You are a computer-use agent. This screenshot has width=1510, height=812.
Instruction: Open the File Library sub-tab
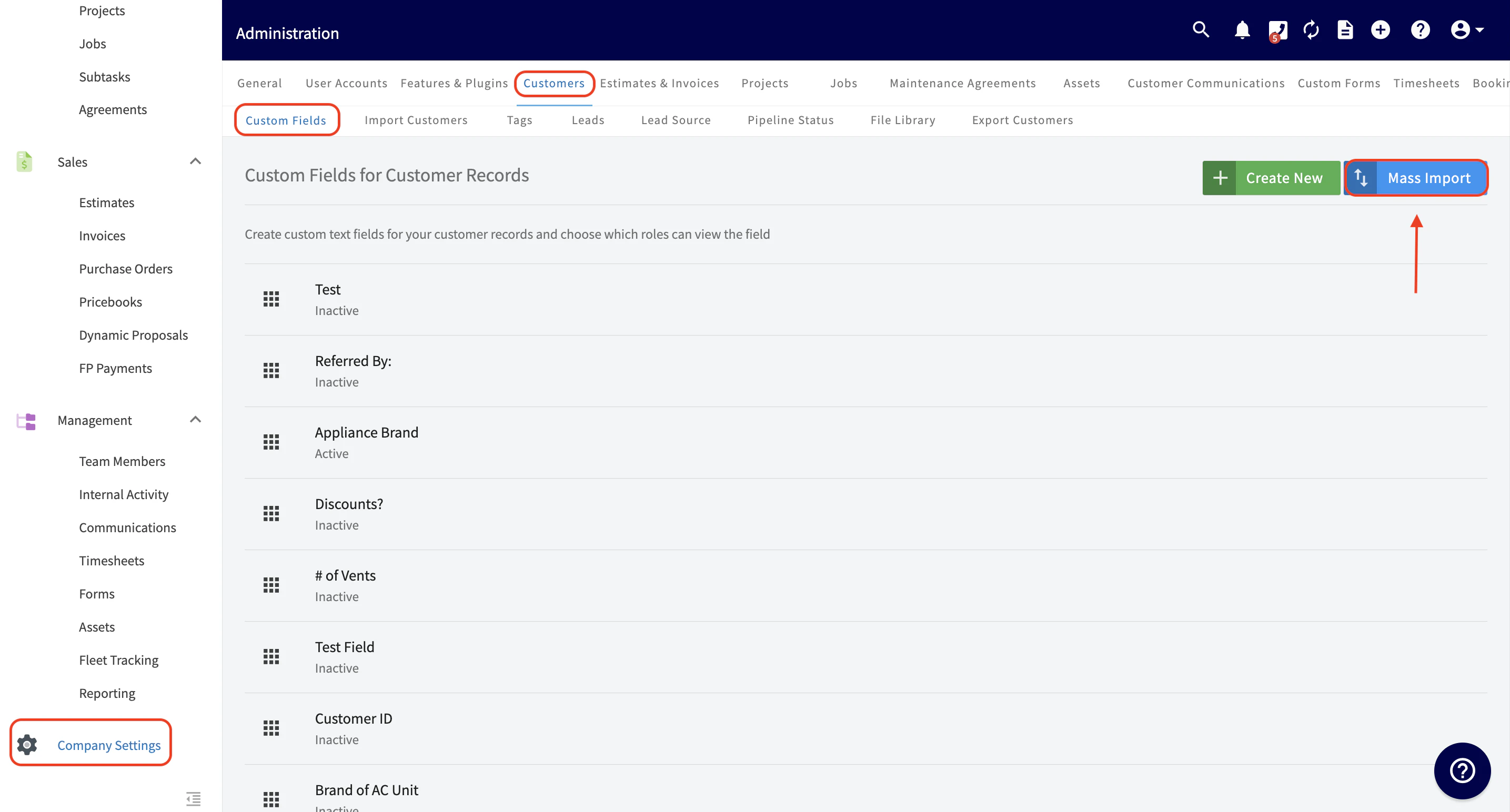pyautogui.click(x=903, y=120)
